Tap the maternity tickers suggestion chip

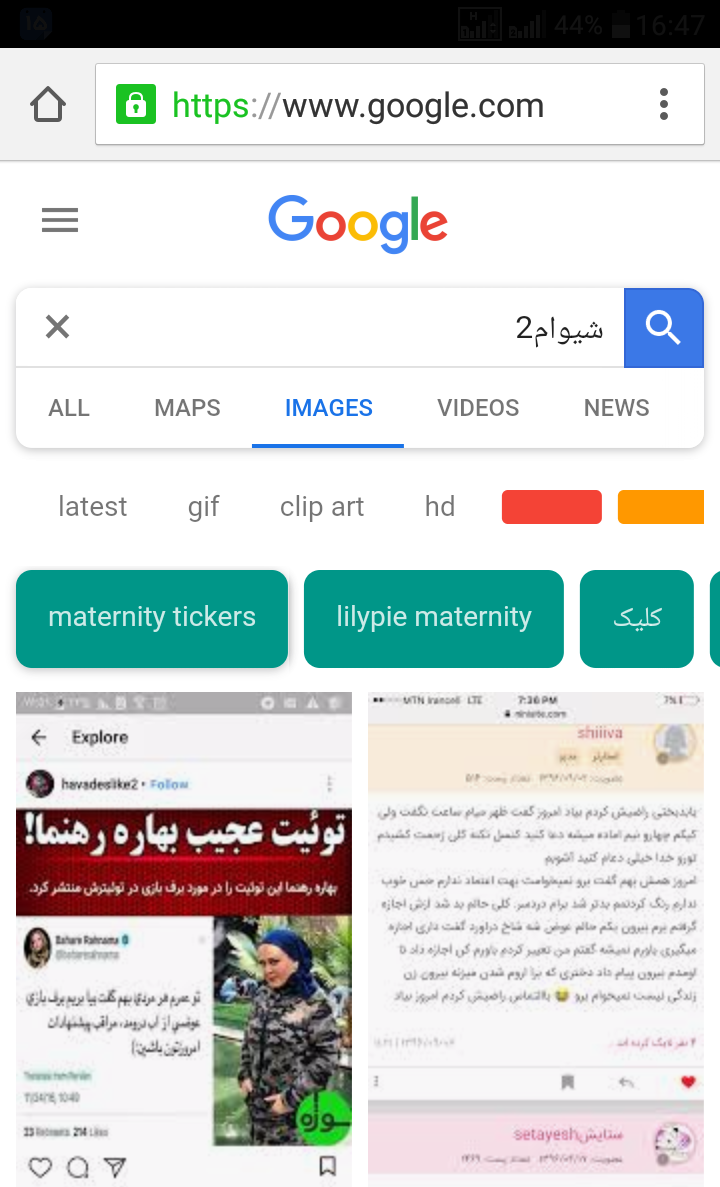click(152, 618)
